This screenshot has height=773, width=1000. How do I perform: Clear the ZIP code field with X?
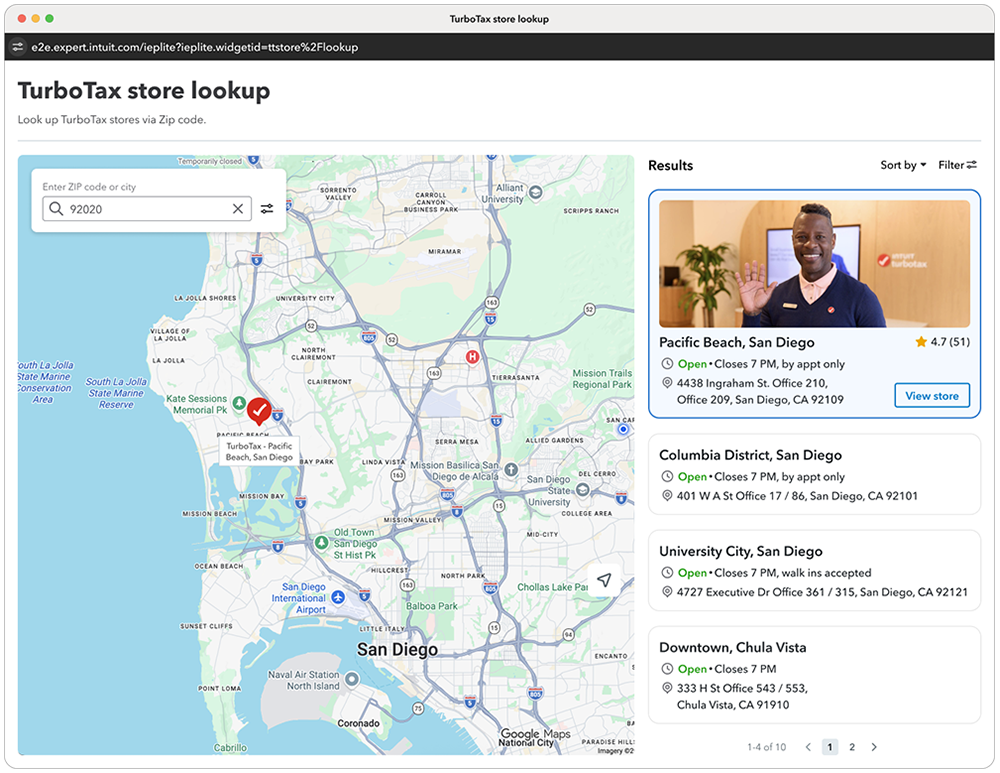[x=238, y=209]
